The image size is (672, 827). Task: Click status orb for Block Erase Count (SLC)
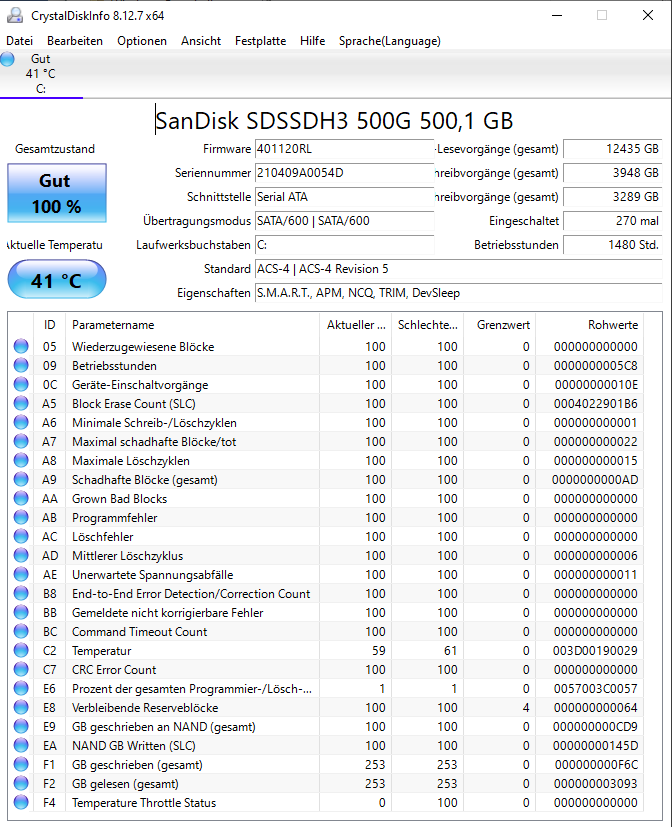tap(21, 403)
